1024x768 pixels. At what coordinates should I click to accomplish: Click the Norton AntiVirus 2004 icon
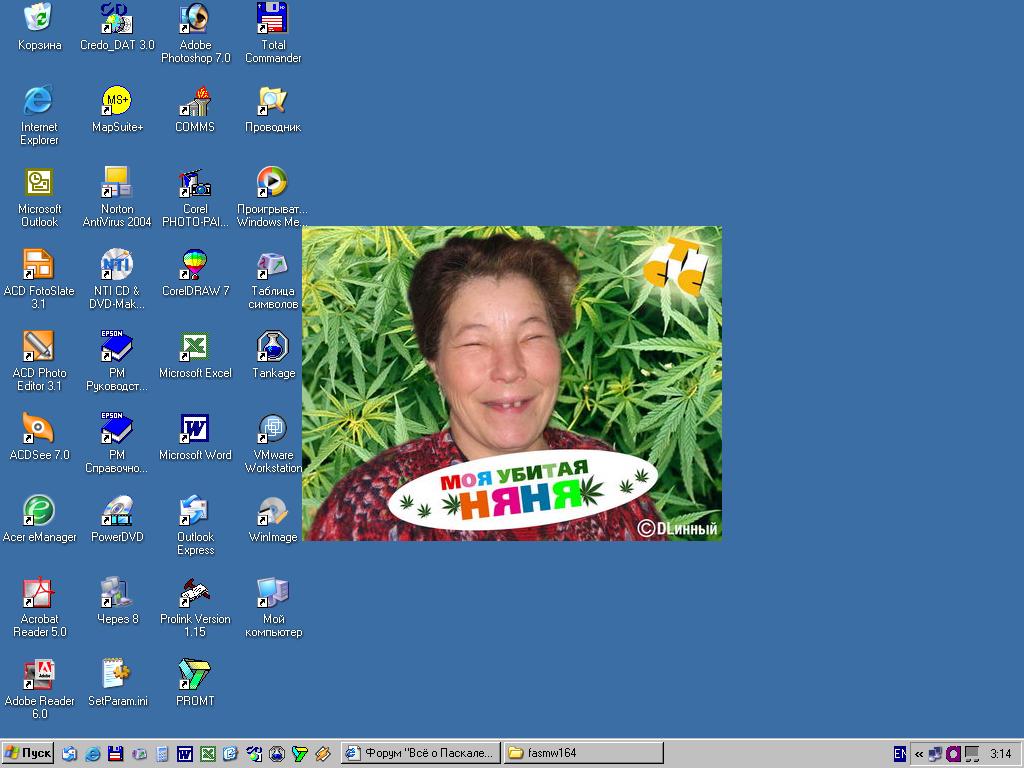click(117, 182)
